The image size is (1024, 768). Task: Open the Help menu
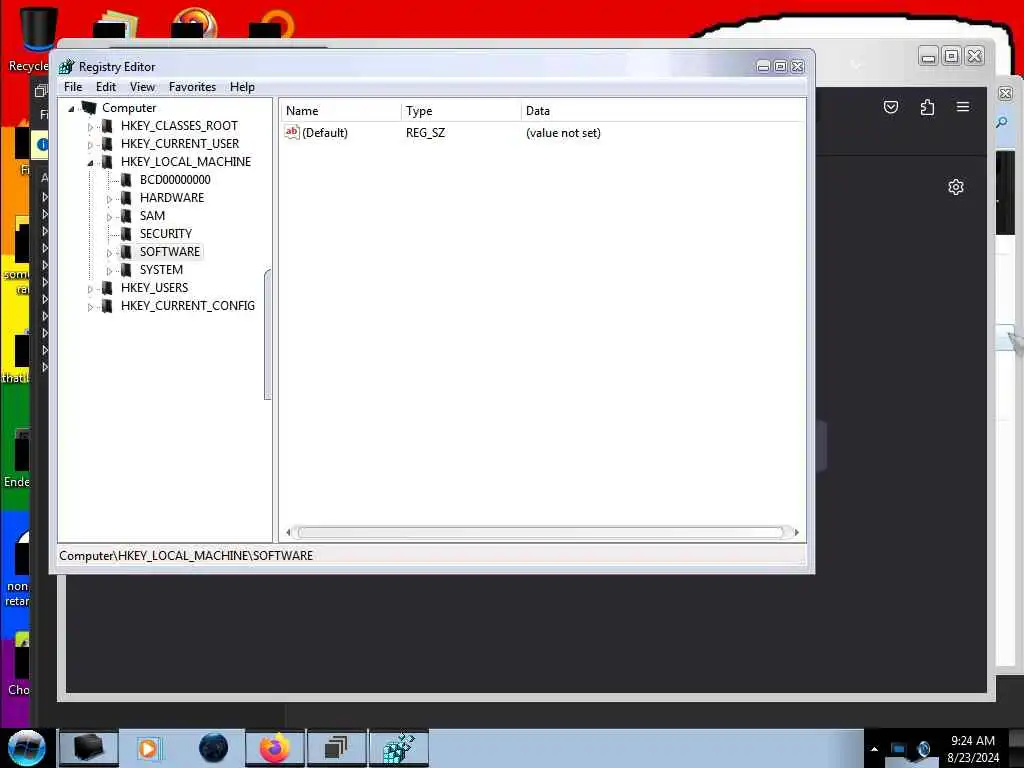[x=242, y=87]
